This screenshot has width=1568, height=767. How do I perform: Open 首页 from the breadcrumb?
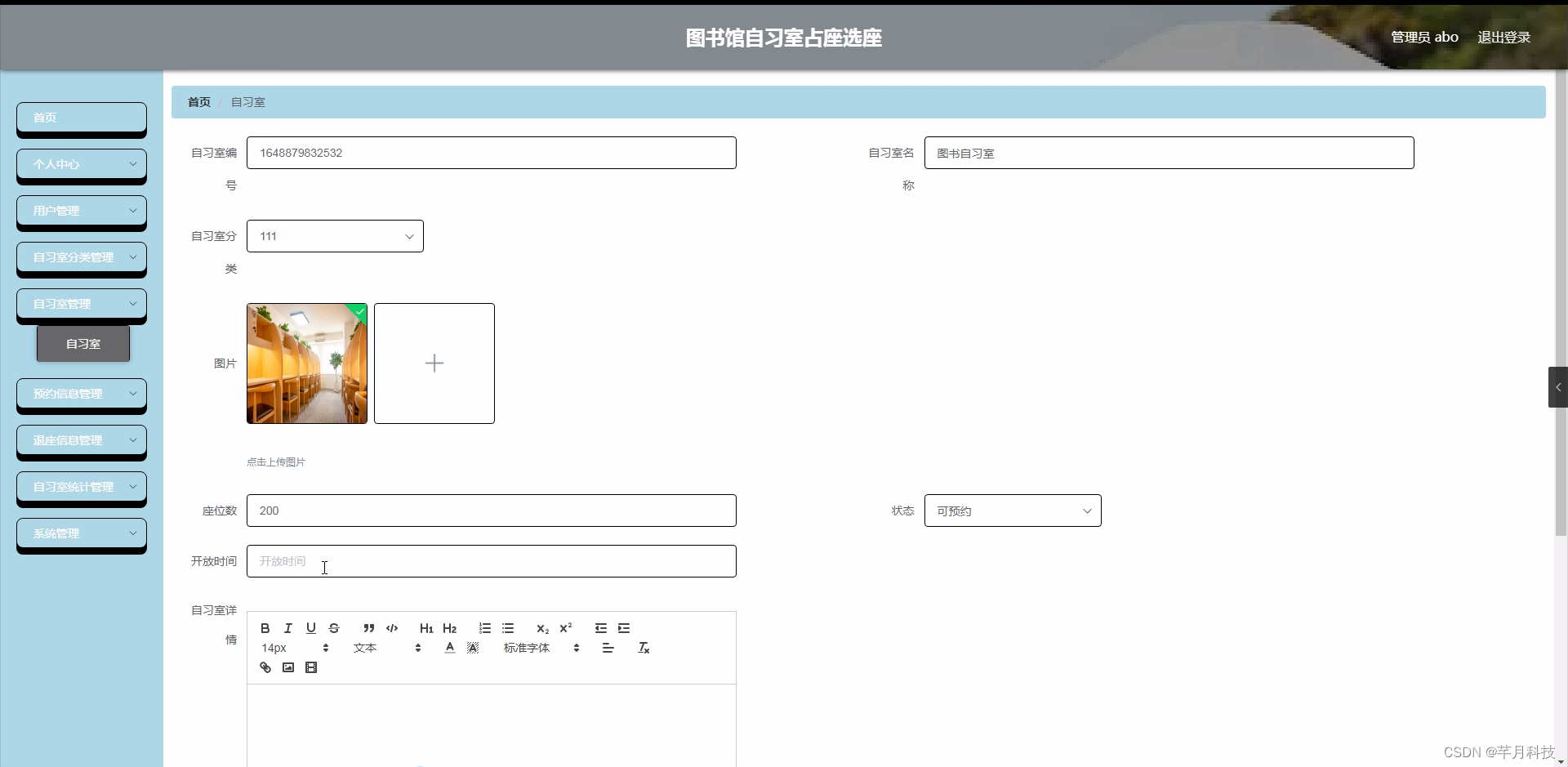[x=198, y=101]
